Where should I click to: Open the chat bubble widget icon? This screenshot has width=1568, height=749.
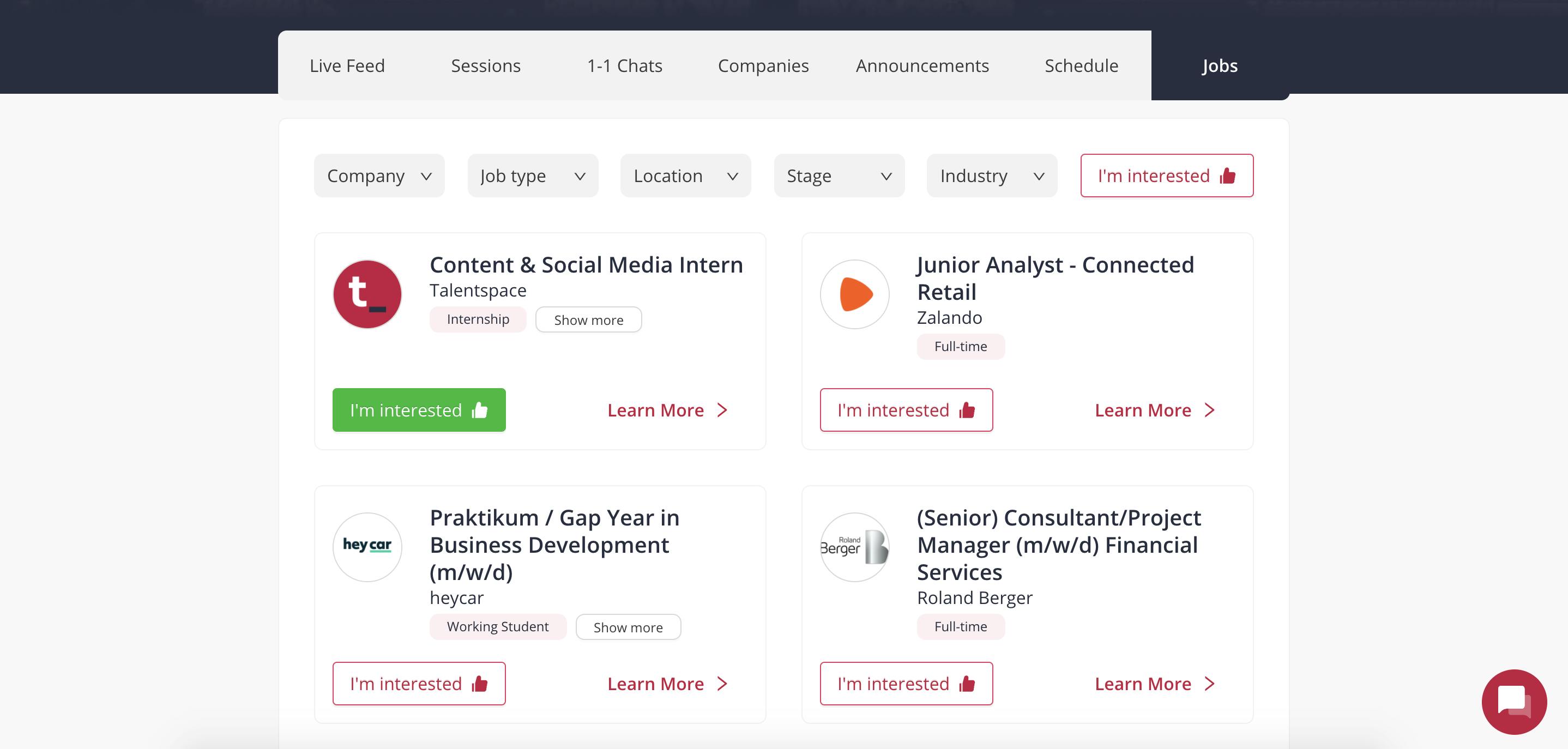1514,702
